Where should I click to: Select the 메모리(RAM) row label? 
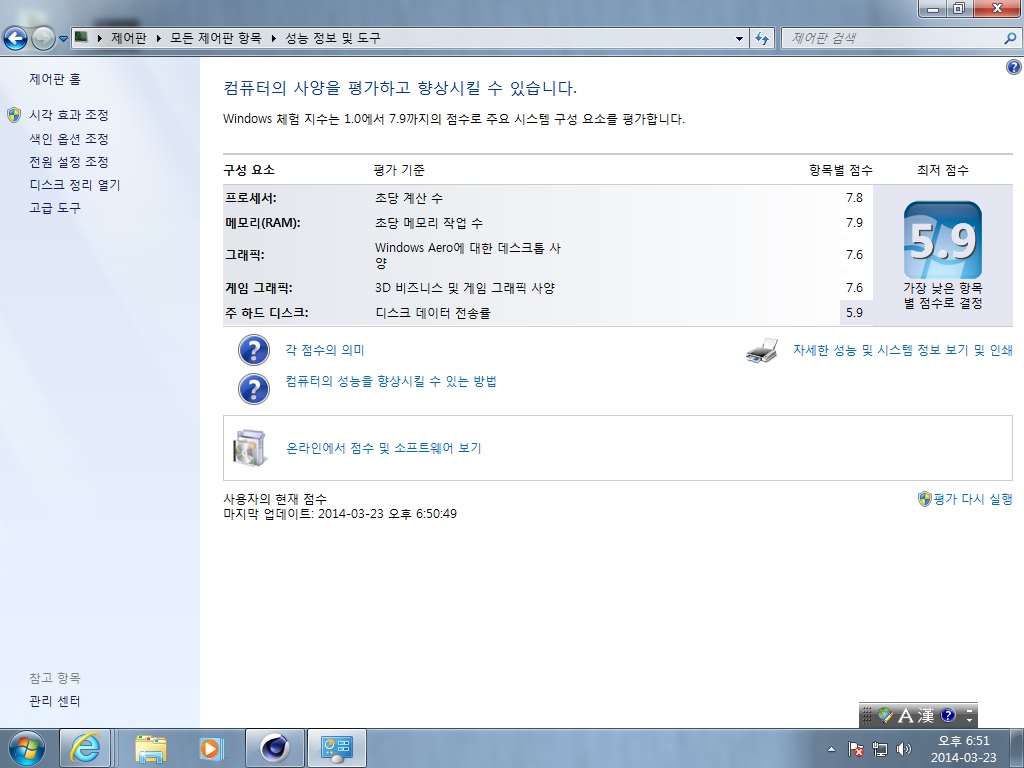263,223
